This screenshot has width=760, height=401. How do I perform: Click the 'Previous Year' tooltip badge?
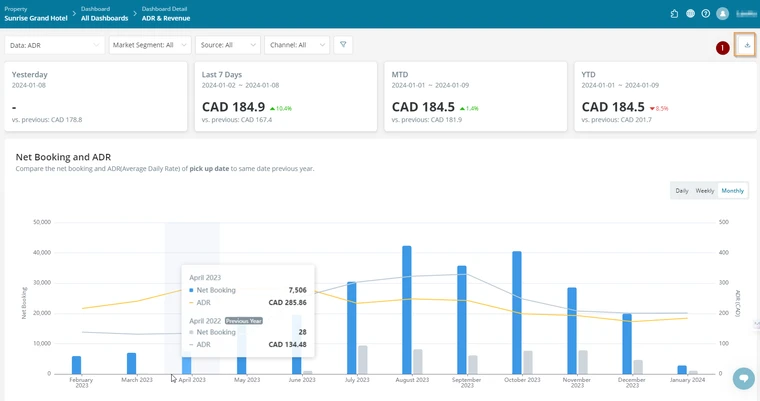[244, 321]
